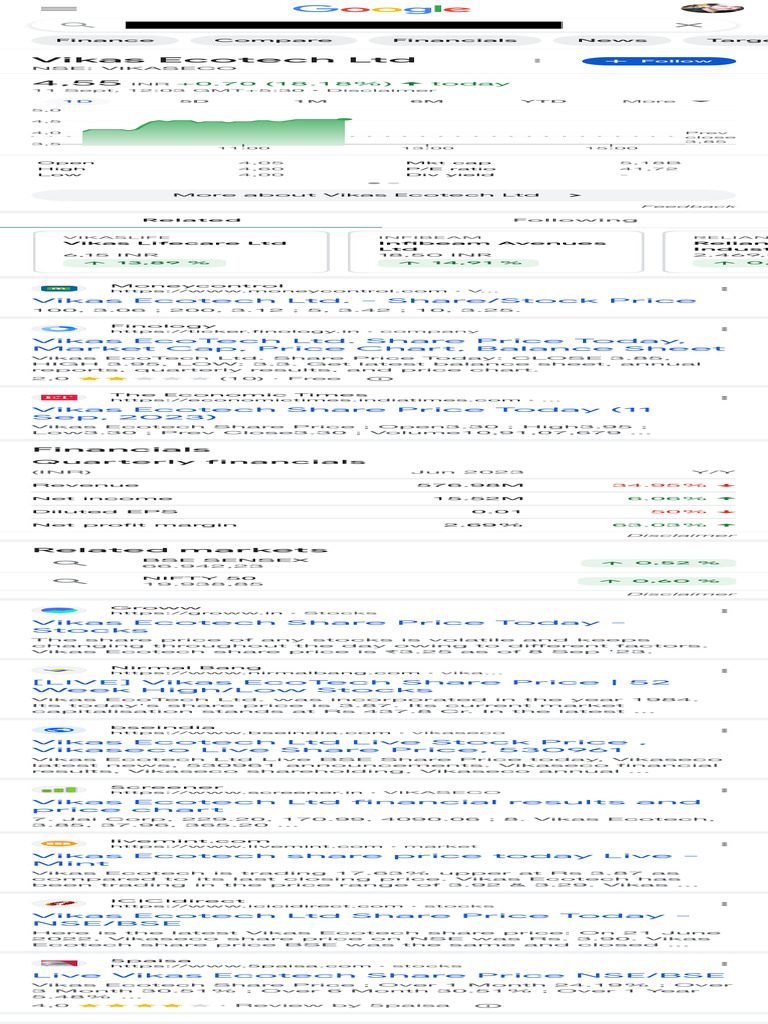The height and width of the screenshot is (1024, 768).
Task: Click Disclaimer under Related markets
Action: point(681,594)
